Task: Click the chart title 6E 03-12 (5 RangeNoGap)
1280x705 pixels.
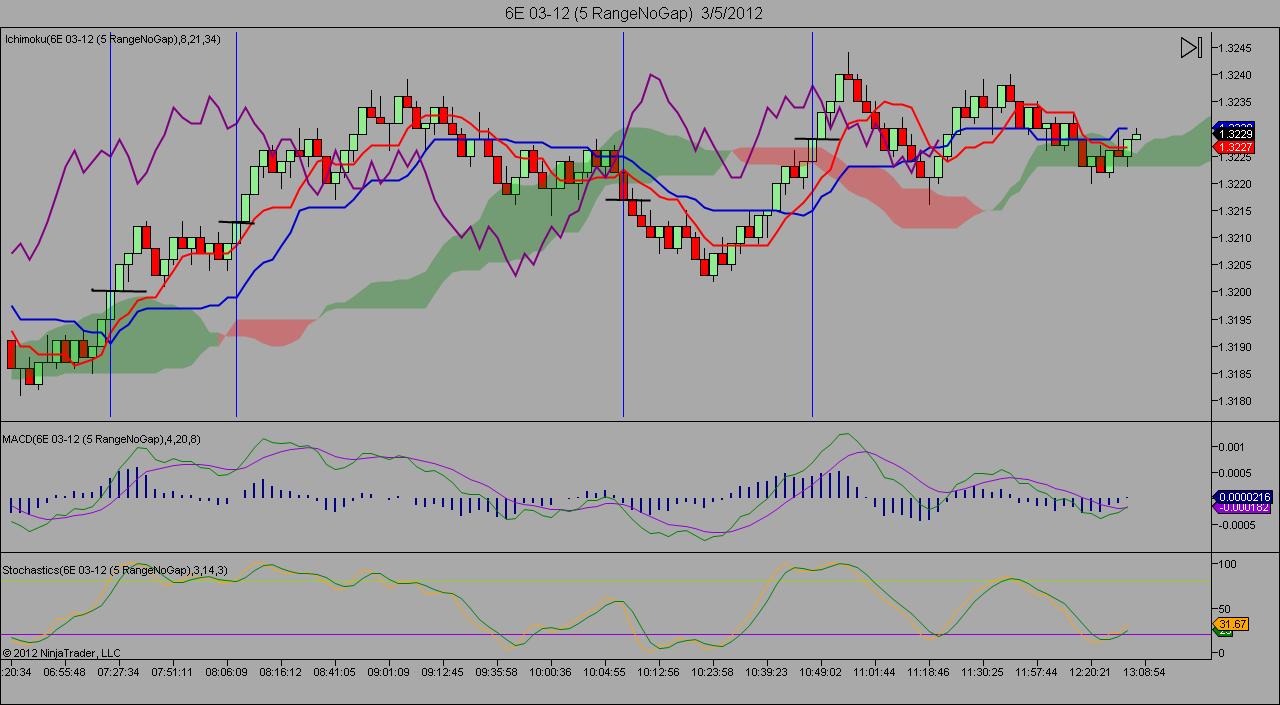Action: point(598,13)
